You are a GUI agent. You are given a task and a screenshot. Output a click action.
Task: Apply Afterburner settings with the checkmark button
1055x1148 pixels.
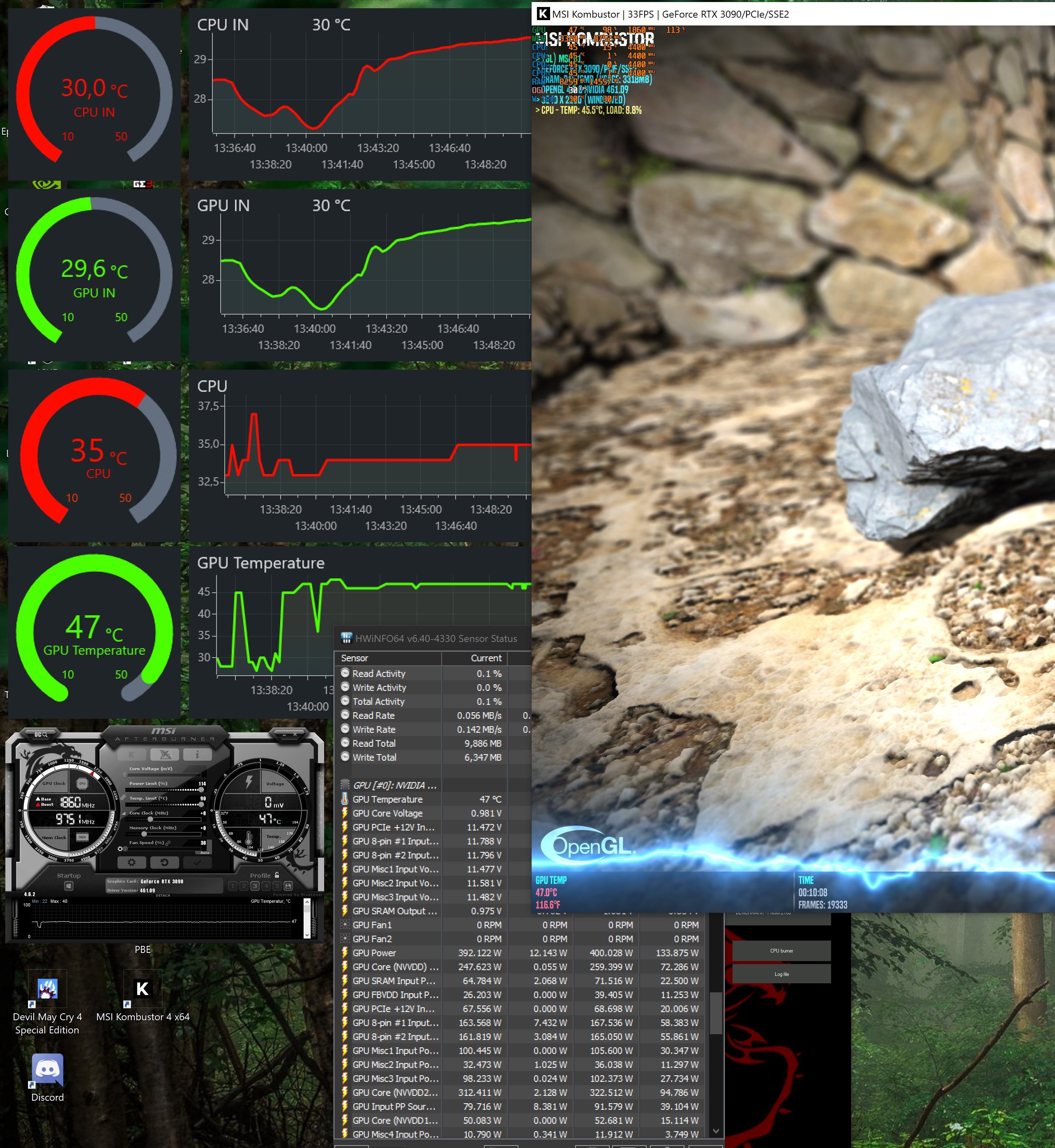(x=198, y=863)
